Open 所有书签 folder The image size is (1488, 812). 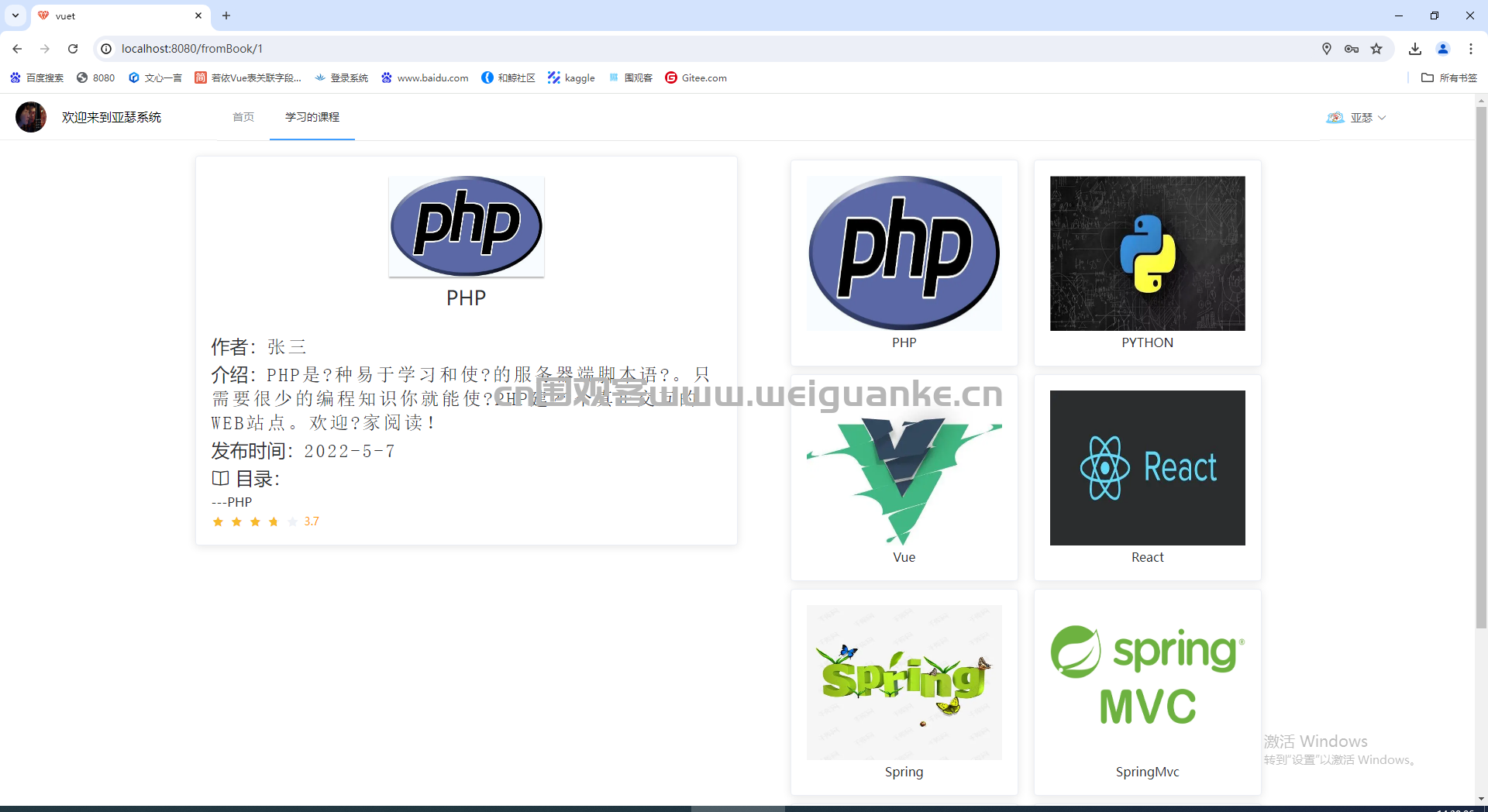(1449, 77)
